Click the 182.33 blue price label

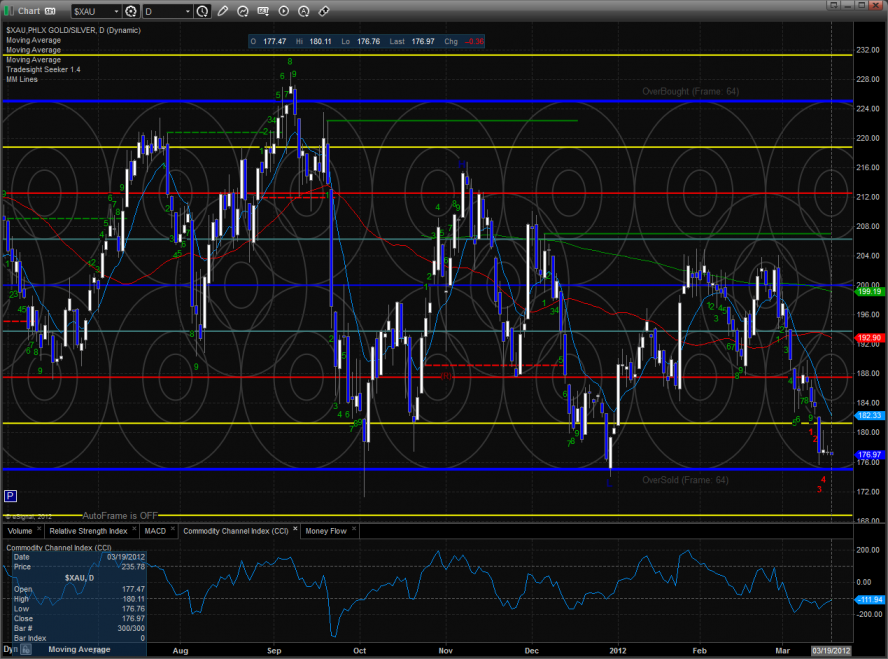[x=868, y=415]
